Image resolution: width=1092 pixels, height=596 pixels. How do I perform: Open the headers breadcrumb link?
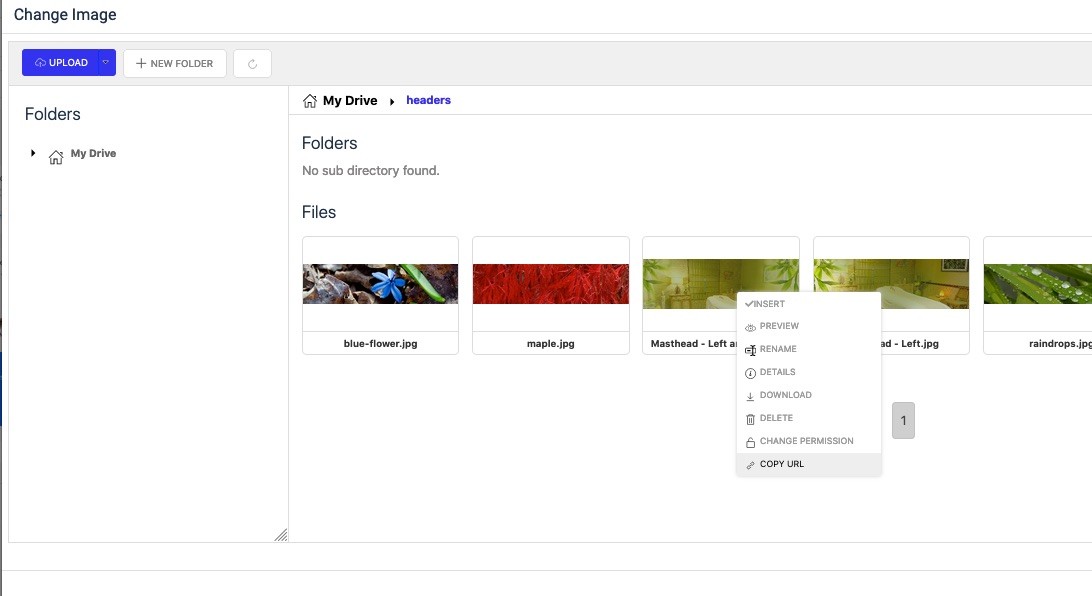click(428, 100)
